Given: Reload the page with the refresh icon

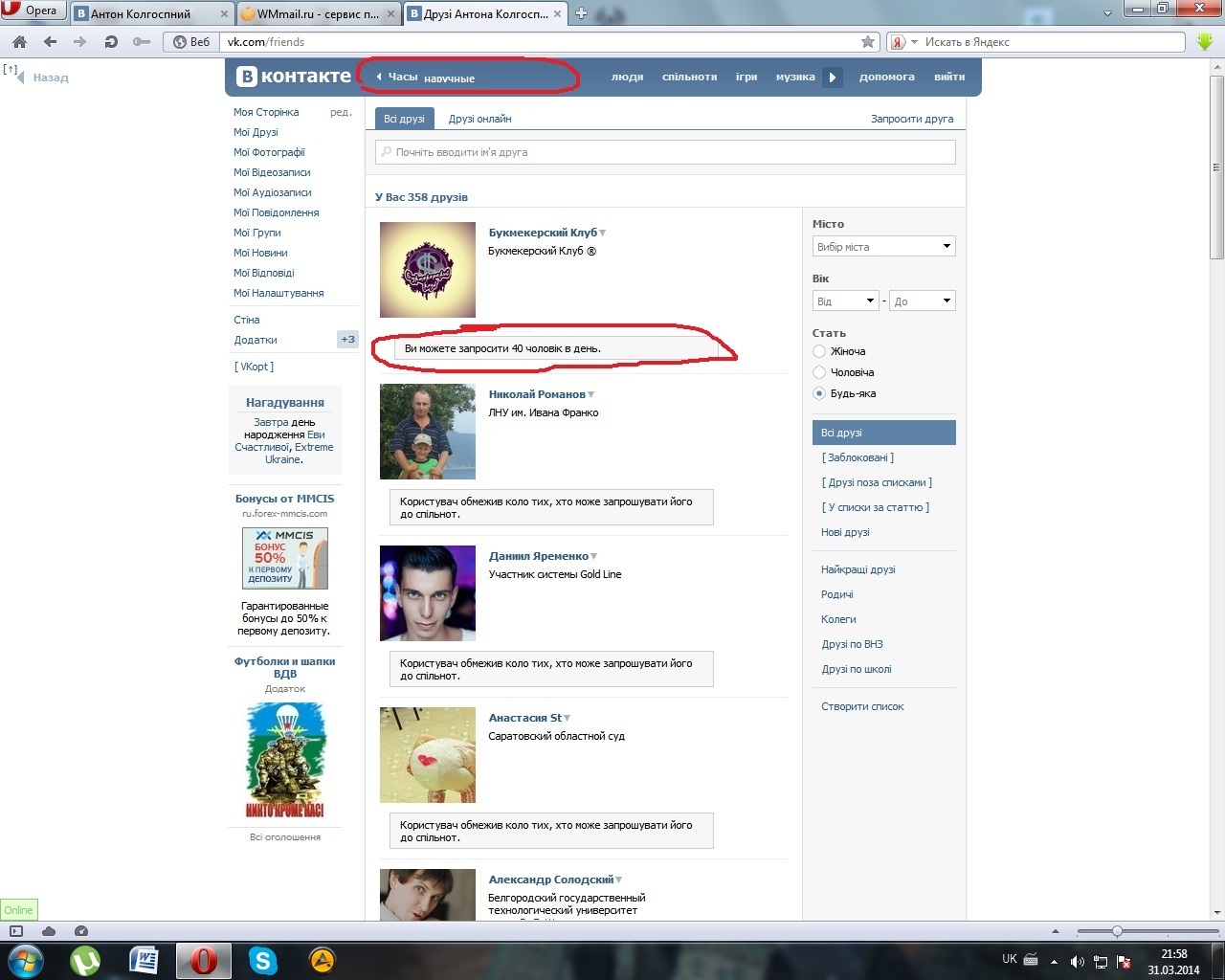Looking at the screenshot, I should tap(111, 42).
